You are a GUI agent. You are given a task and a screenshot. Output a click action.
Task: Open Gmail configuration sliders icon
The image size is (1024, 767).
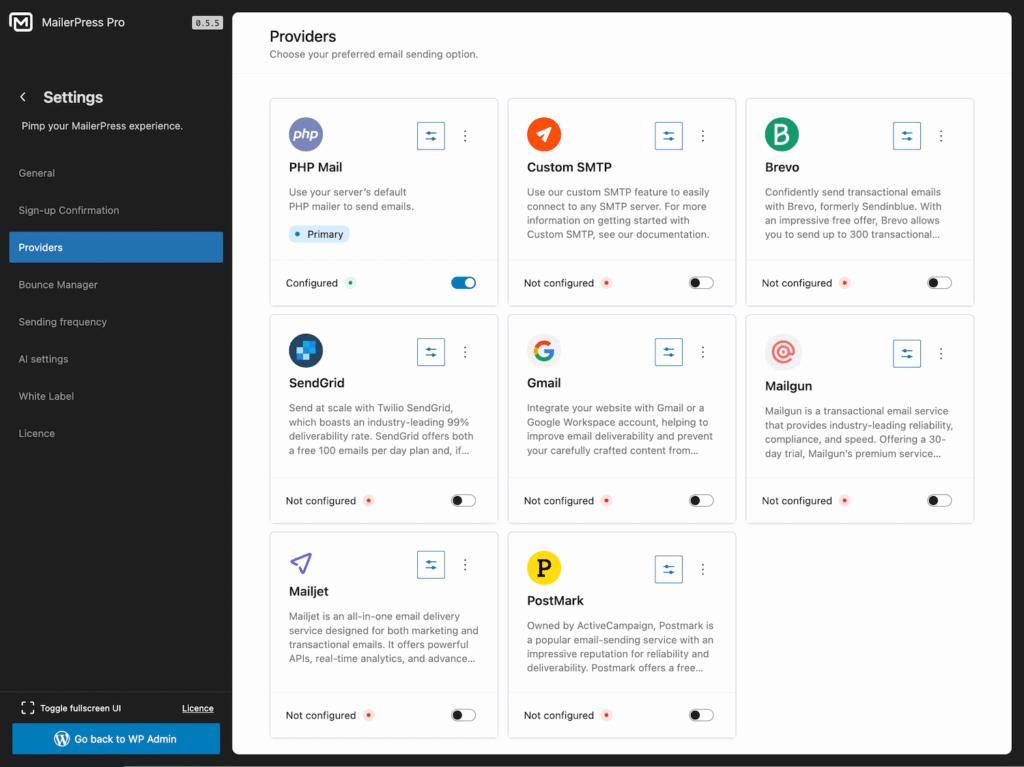pyautogui.click(x=668, y=352)
